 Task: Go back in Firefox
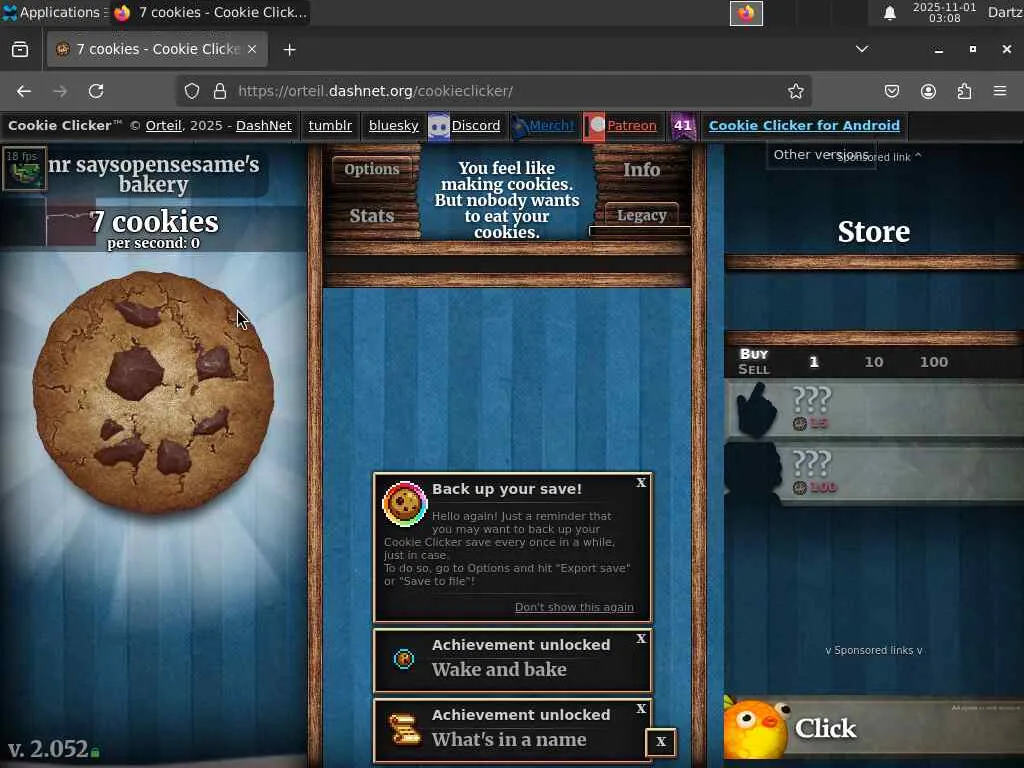tap(24, 91)
